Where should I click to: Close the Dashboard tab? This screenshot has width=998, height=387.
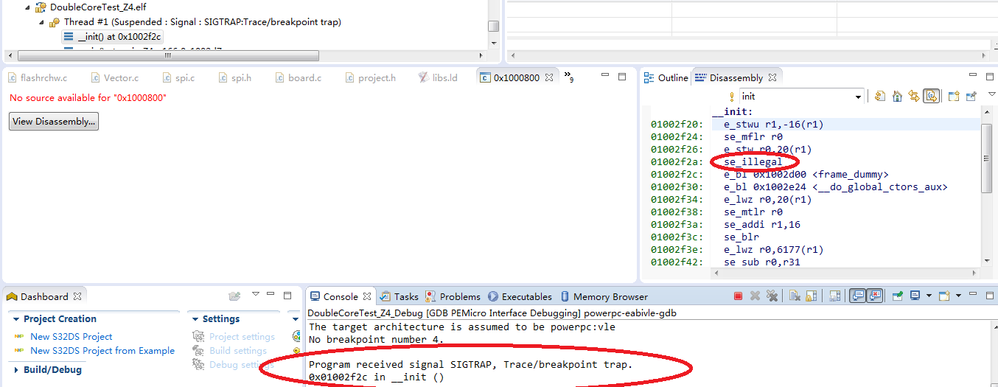(77, 297)
